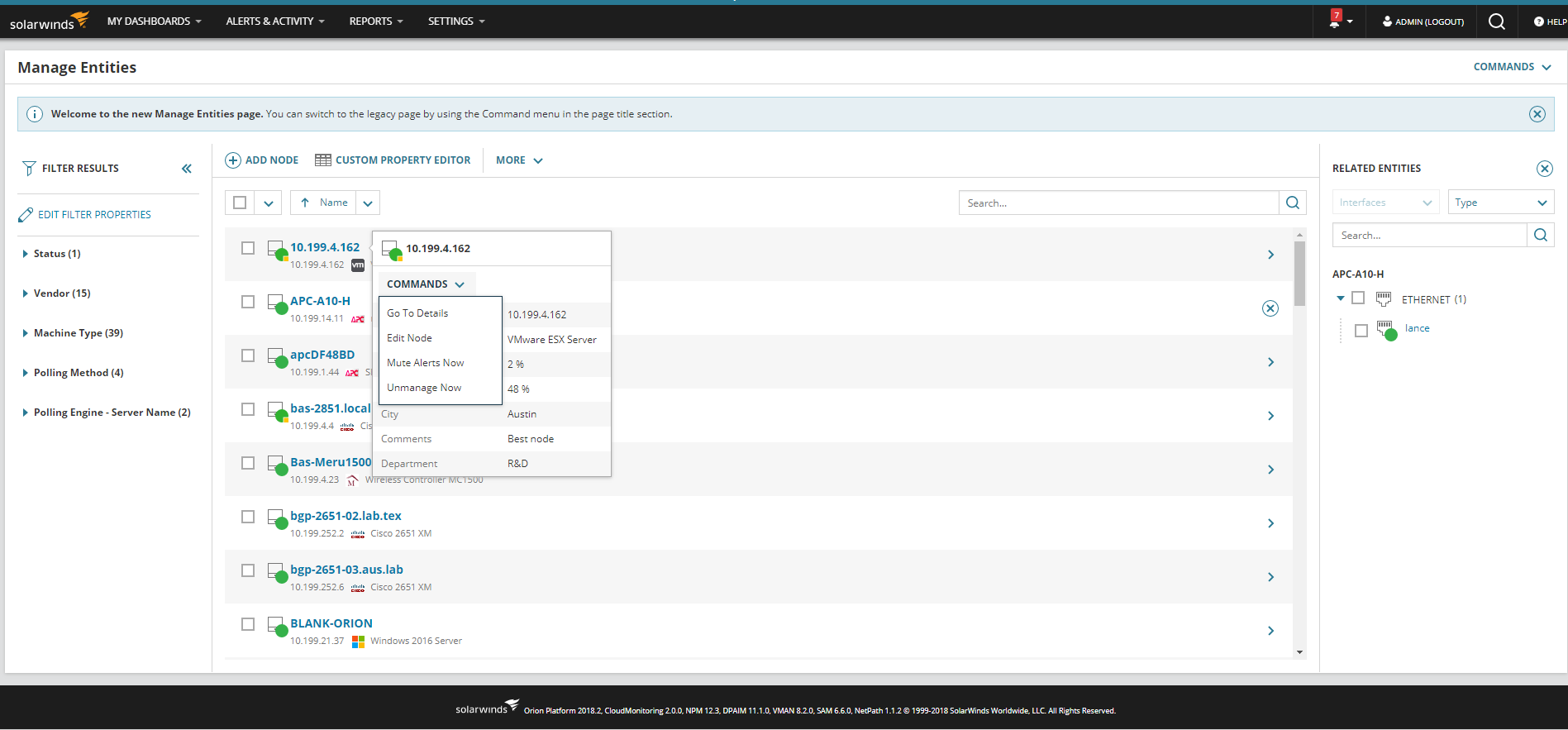Close the Related Entities panel
The width and height of the screenshot is (1568, 730).
(x=1544, y=169)
